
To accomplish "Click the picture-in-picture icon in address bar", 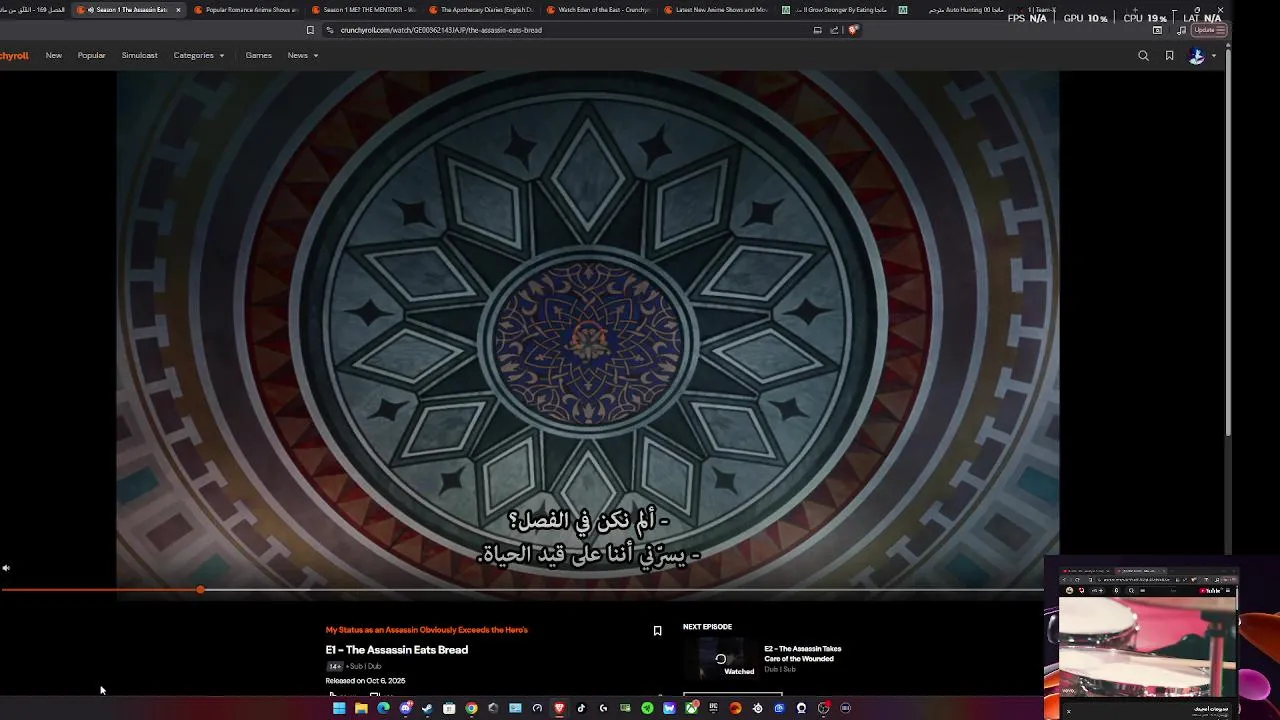I will 818,30.
